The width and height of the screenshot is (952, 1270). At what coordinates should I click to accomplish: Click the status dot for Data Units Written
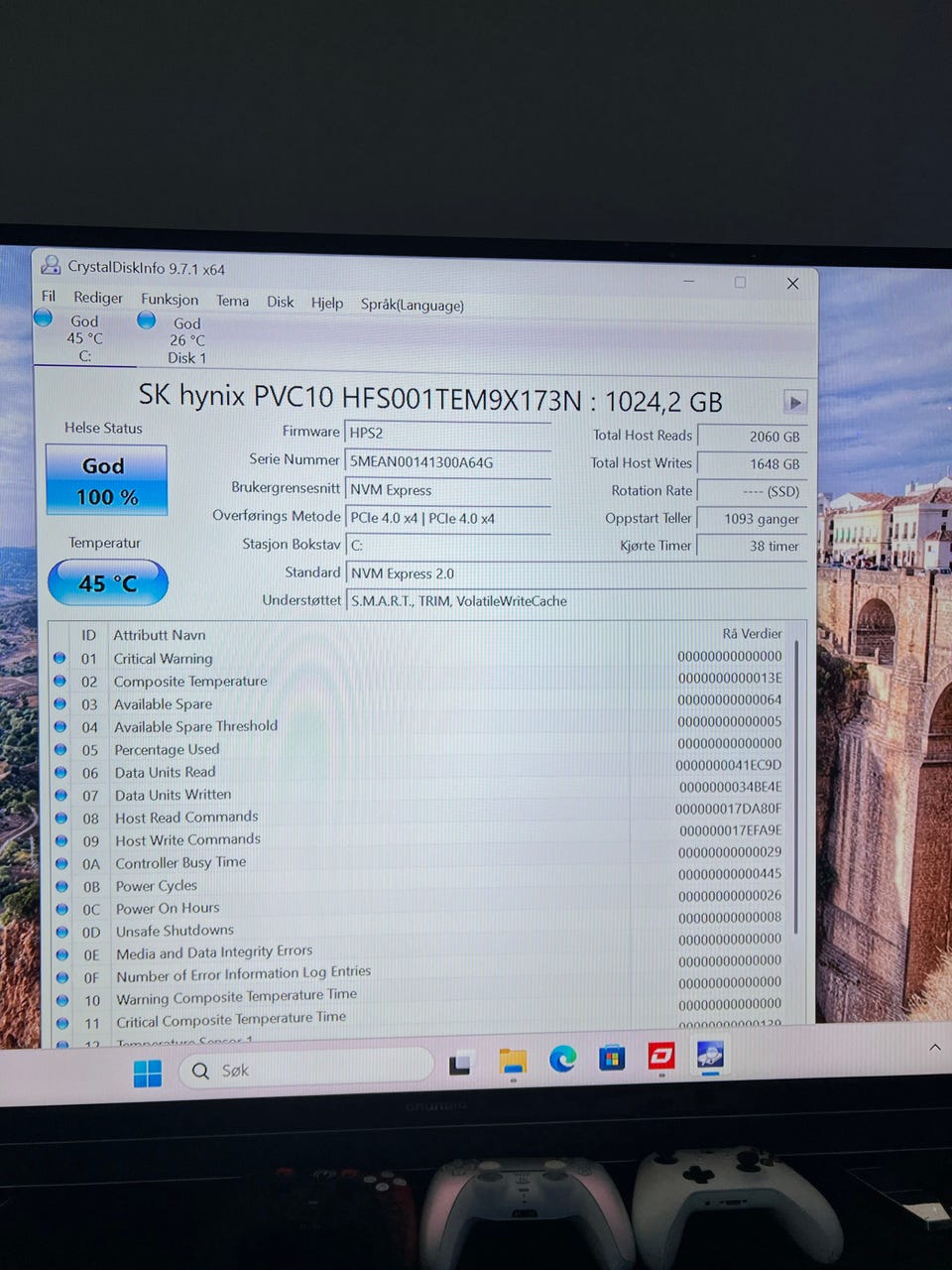point(60,795)
